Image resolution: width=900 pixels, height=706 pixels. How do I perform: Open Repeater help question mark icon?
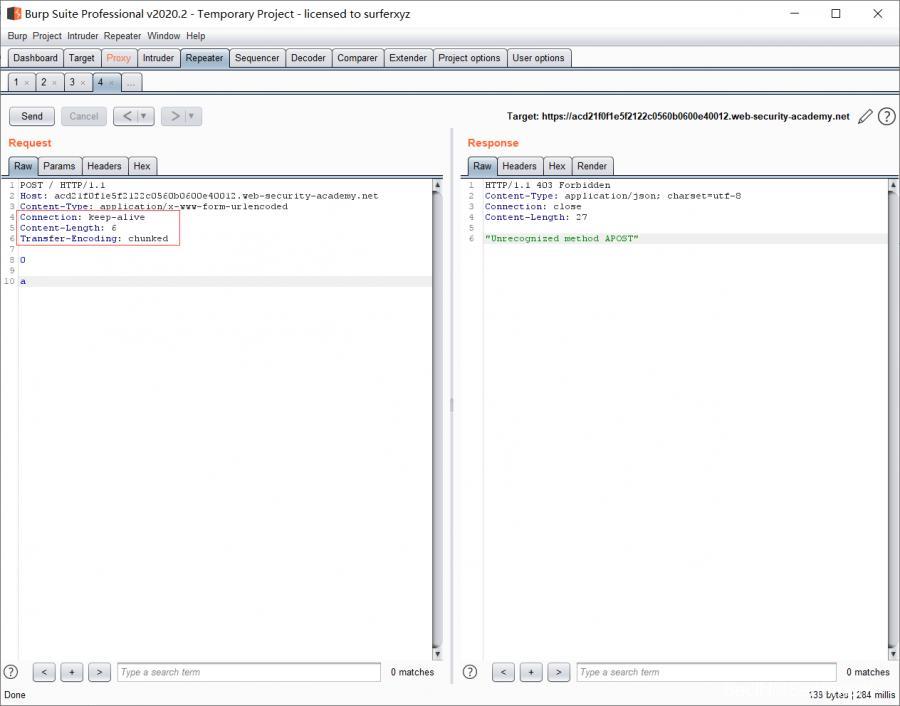(886, 117)
